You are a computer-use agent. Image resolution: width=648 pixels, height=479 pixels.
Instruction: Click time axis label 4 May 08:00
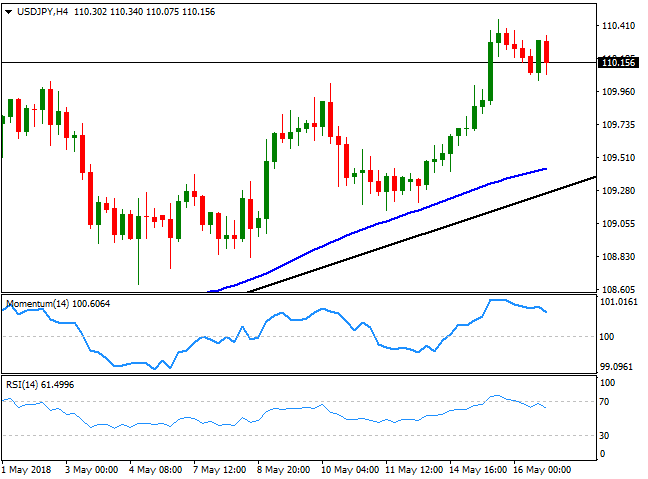click(x=155, y=470)
